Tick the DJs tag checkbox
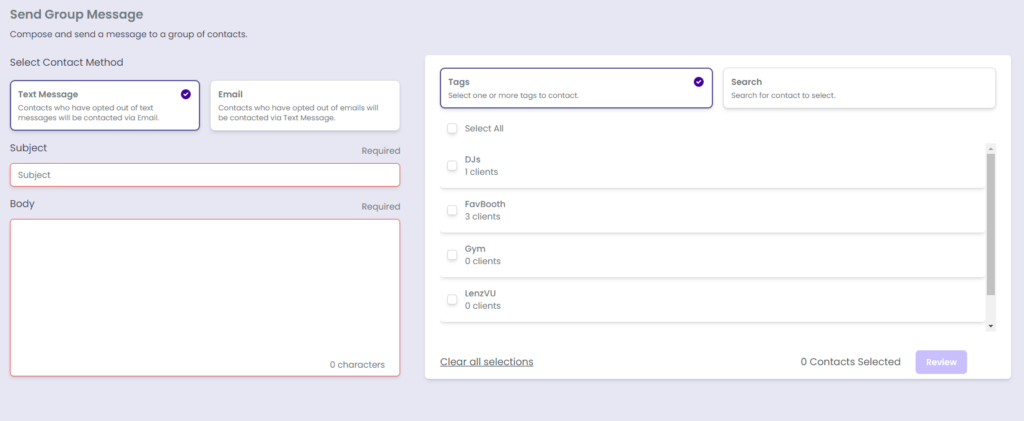Viewport: 1024px width, 421px height. point(452,166)
